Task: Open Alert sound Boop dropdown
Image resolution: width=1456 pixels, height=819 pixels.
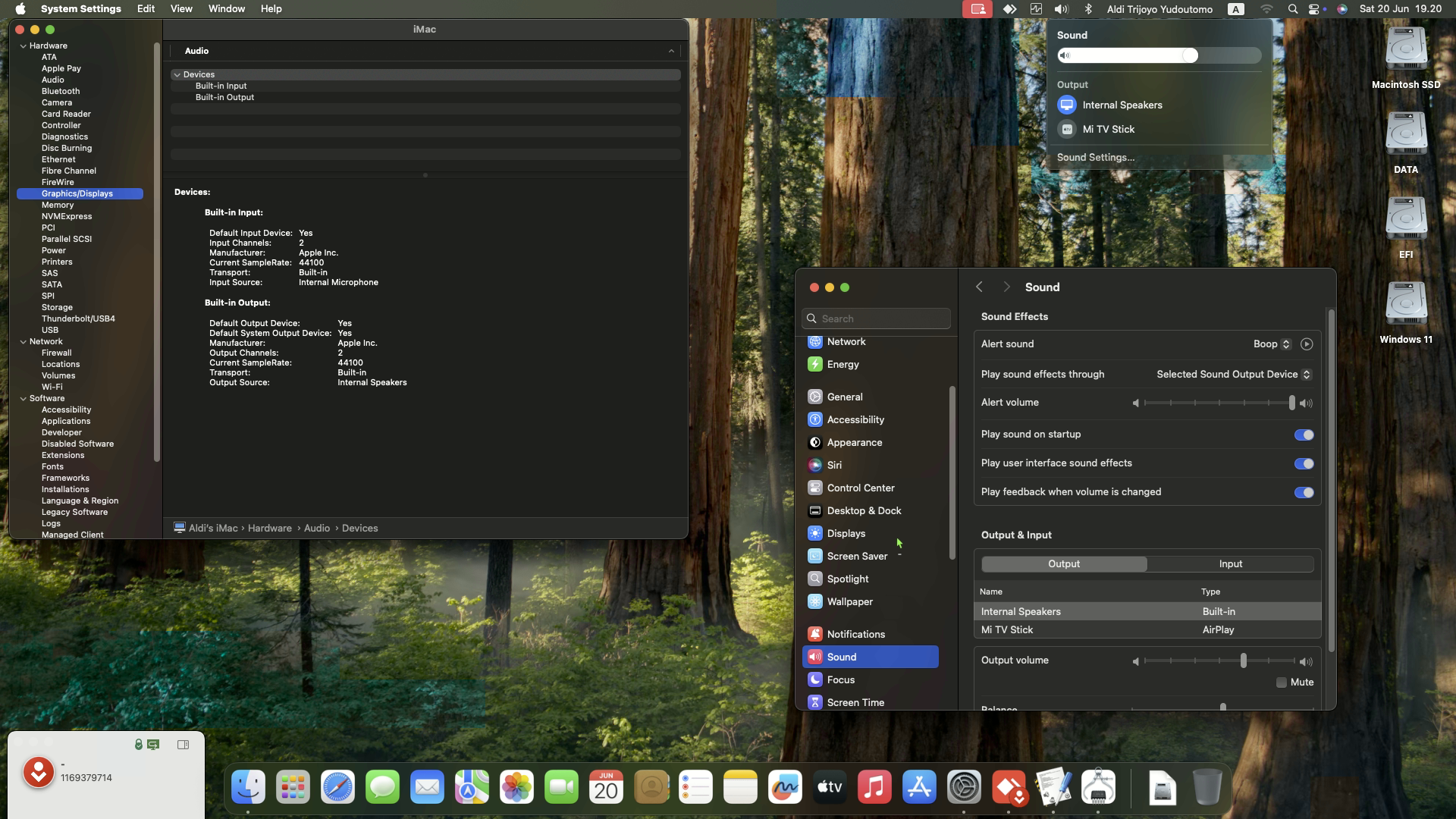Action: point(1272,344)
